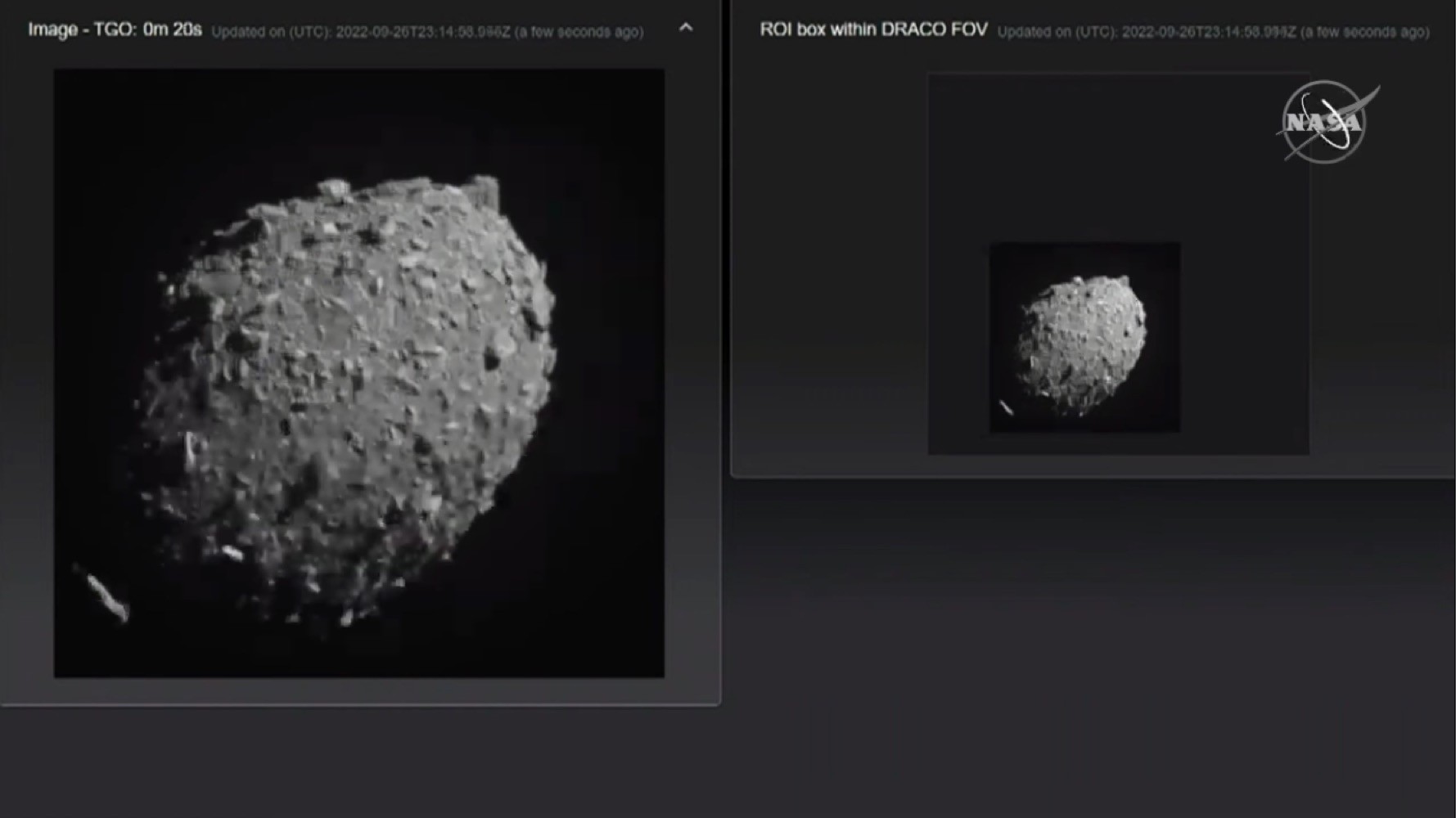Click the tiny bright fragment inside ROI box
This screenshot has height=818, width=1456.
pos(1006,407)
